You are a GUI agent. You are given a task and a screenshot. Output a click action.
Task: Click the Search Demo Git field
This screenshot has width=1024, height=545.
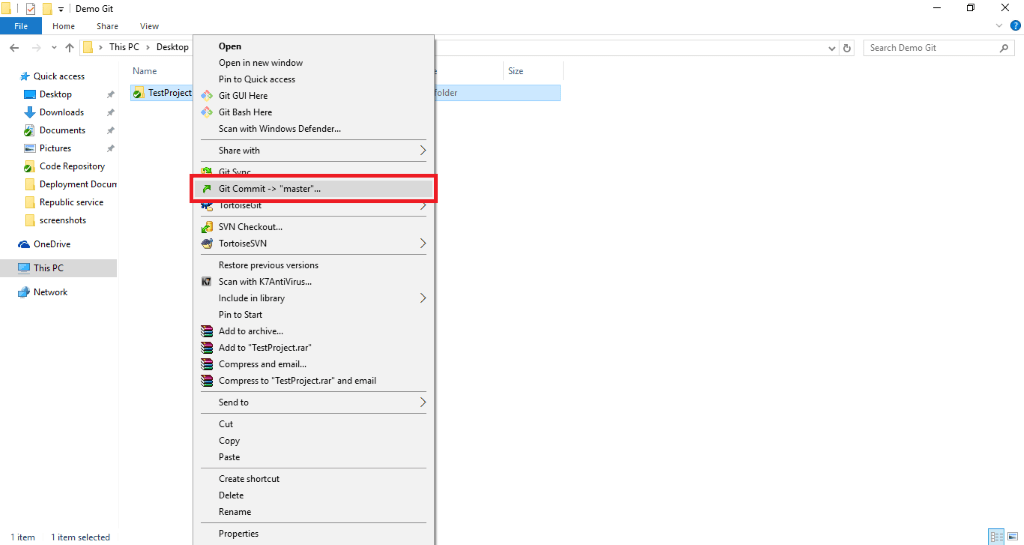[x=939, y=48]
